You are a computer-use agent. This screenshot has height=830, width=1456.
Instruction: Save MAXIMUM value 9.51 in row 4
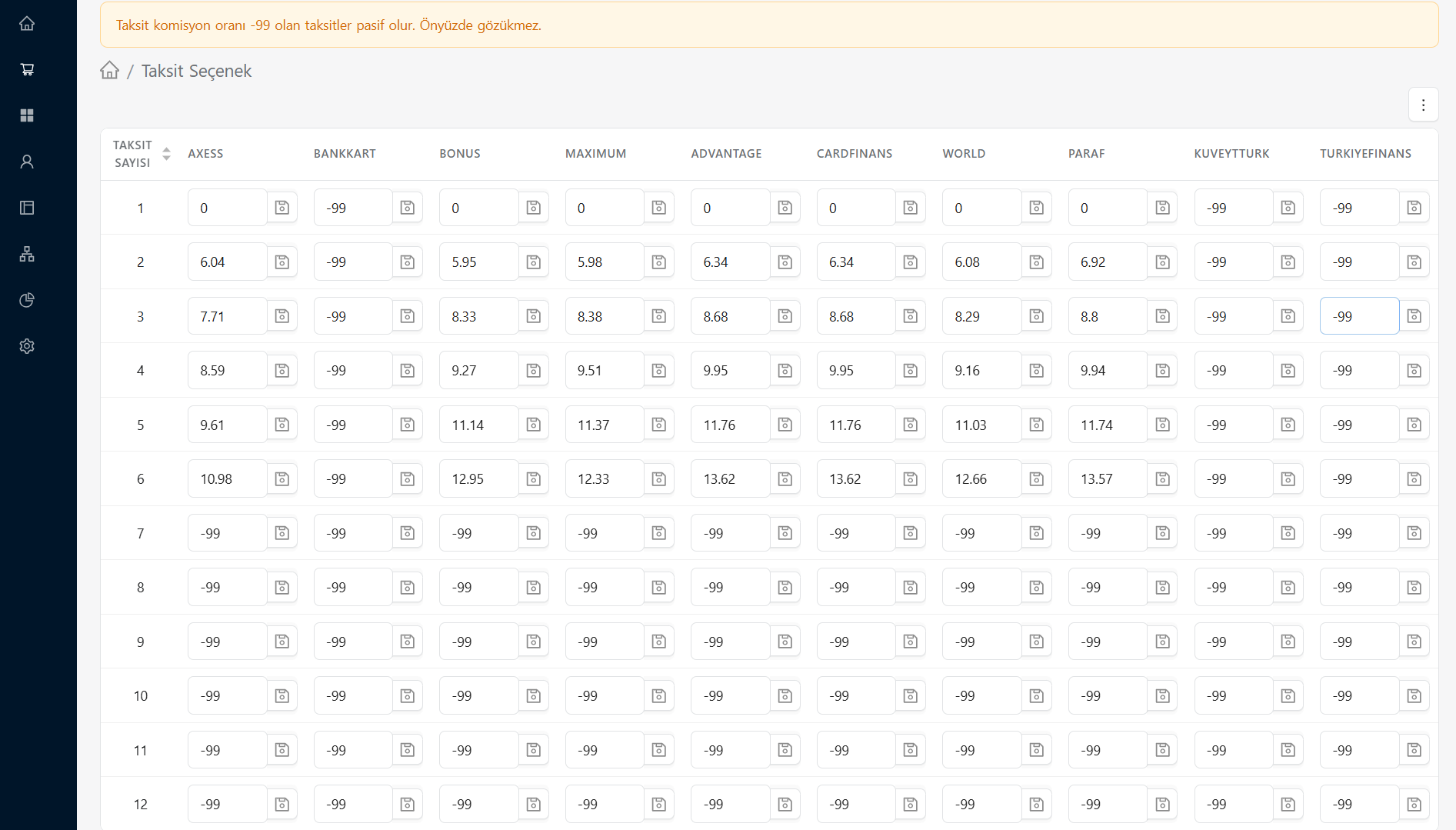pyautogui.click(x=659, y=371)
